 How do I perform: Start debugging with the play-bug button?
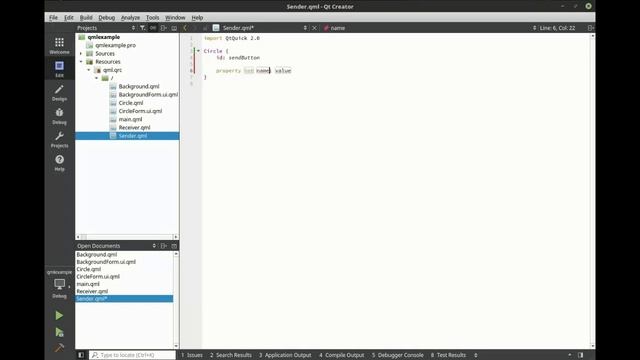tap(59, 332)
